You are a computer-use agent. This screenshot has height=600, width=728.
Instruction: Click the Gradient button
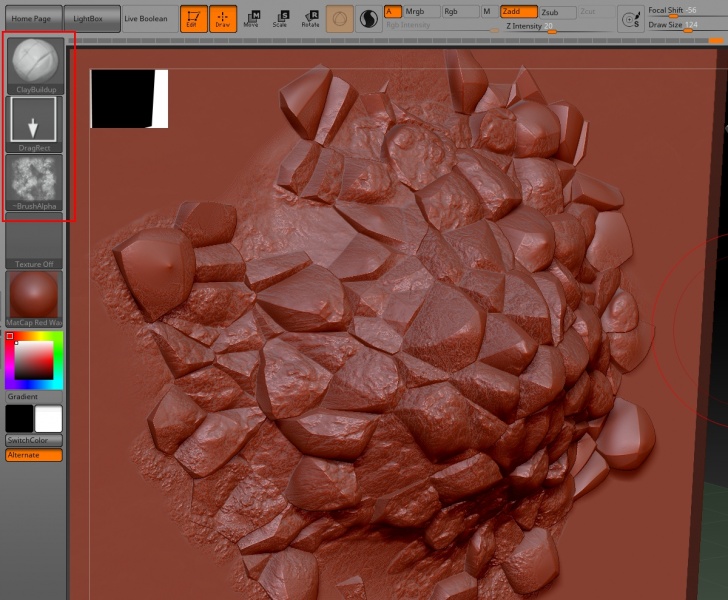(34, 397)
